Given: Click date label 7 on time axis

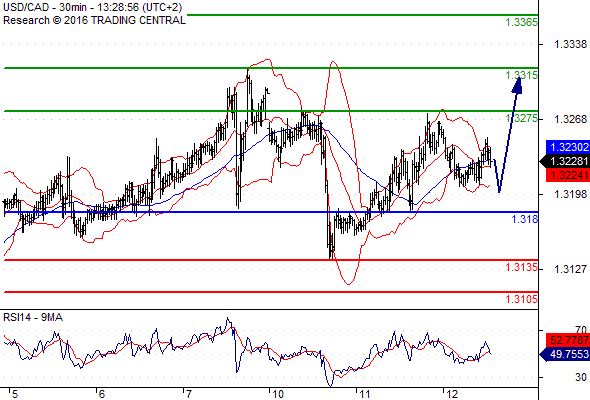Looking at the screenshot, I should (x=188, y=394).
